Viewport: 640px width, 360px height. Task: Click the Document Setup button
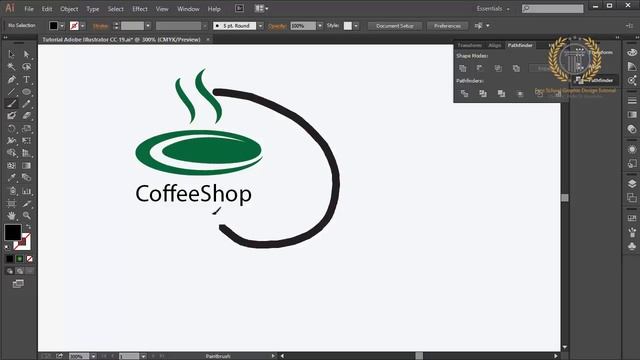pyautogui.click(x=395, y=26)
